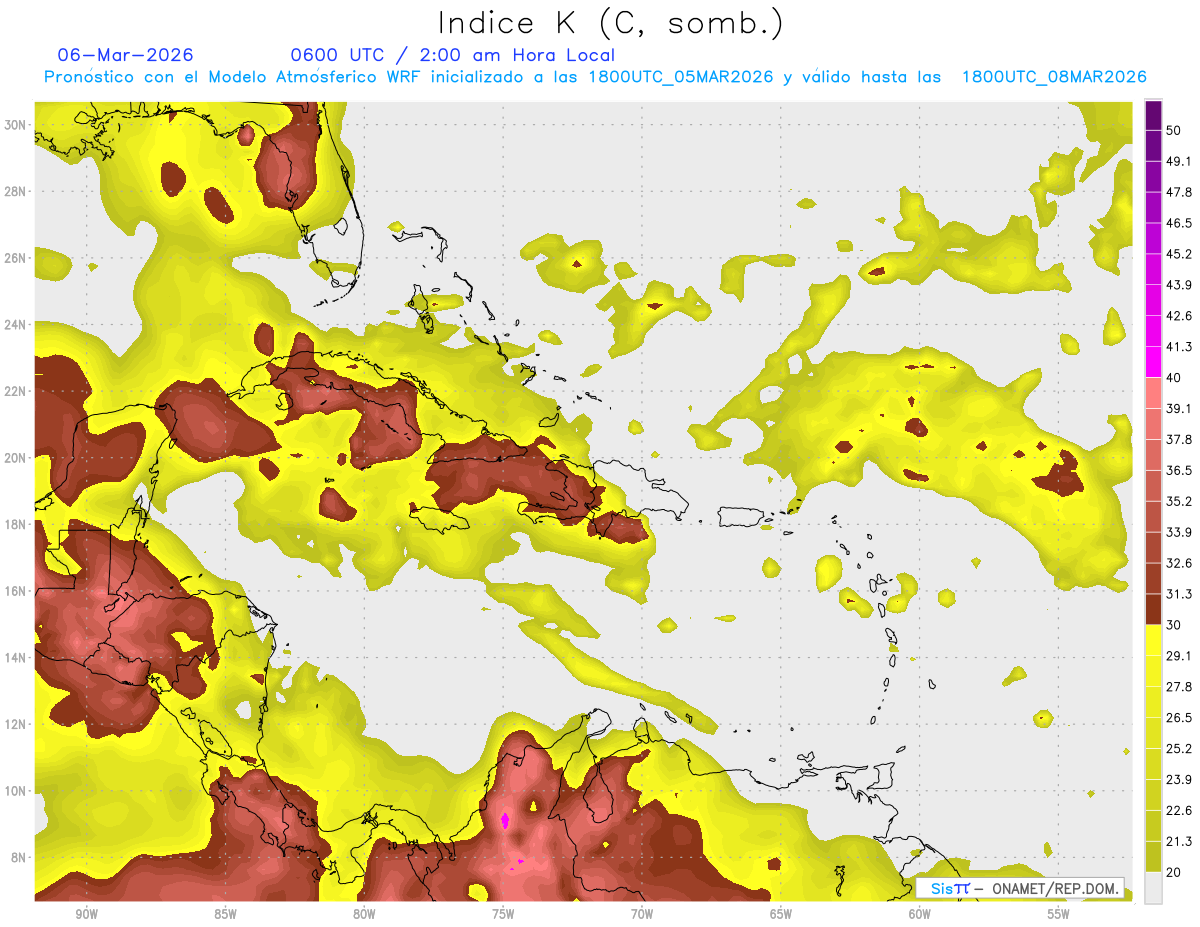Viewport: 1200px width, 927px height.
Task: Click the 8N latitude axis label
Action: [x=19, y=857]
